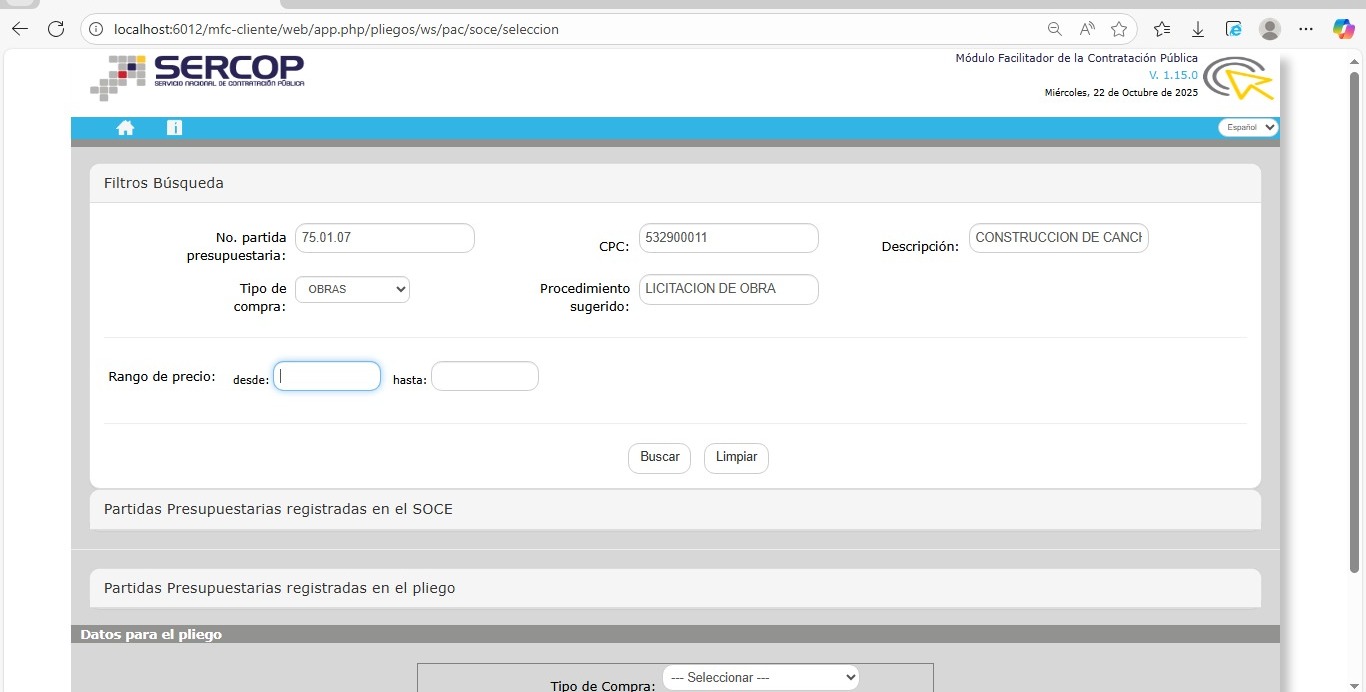Open the user profile avatar
The image size is (1366, 692).
1269,29
